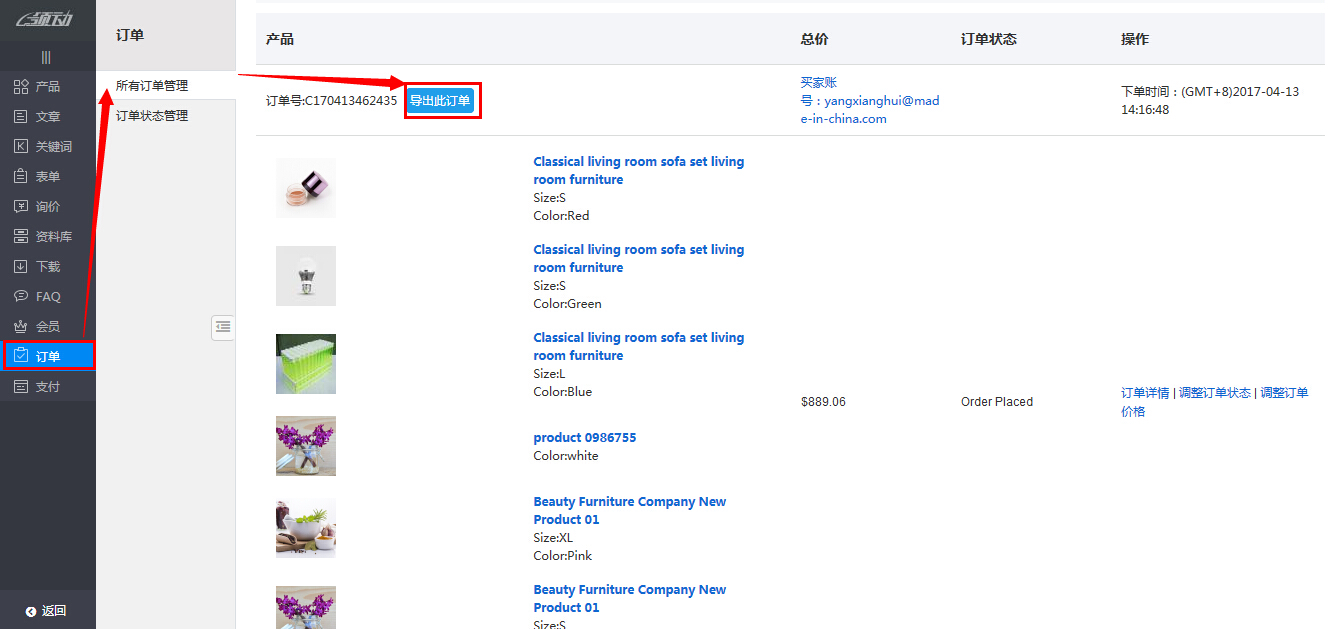Image resolution: width=1333 pixels, height=629 pixels.
Task: Open the FAQ chat bubble icon
Action: click(x=21, y=297)
